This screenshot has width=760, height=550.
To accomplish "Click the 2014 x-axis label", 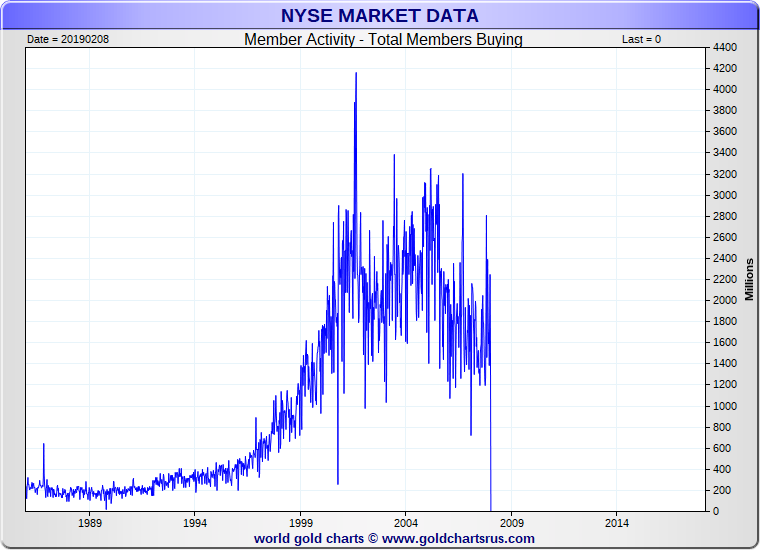I will click(617, 523).
